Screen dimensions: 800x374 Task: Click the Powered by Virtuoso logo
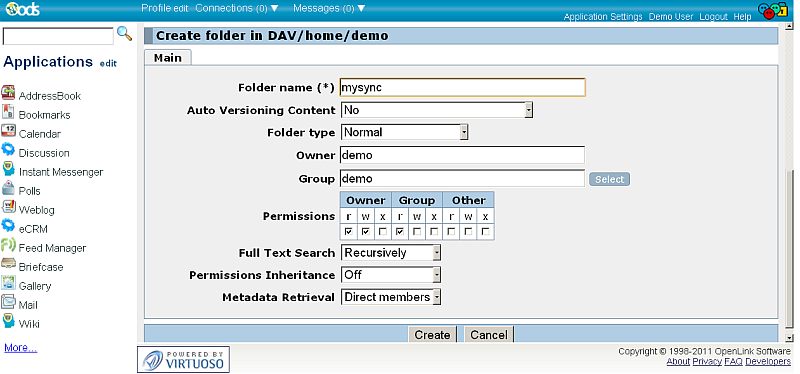(184, 360)
